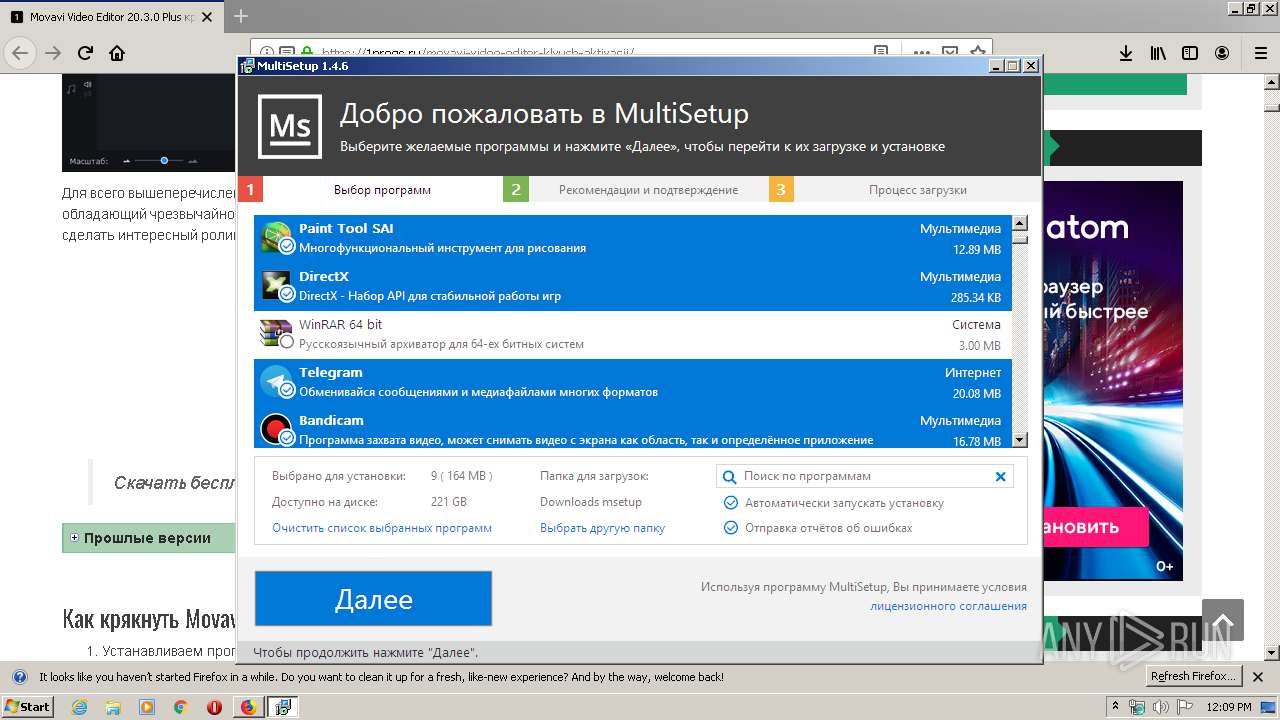Select step 1 Выбор программ tab
Screen dimensions: 1280x720
[x=370, y=190]
